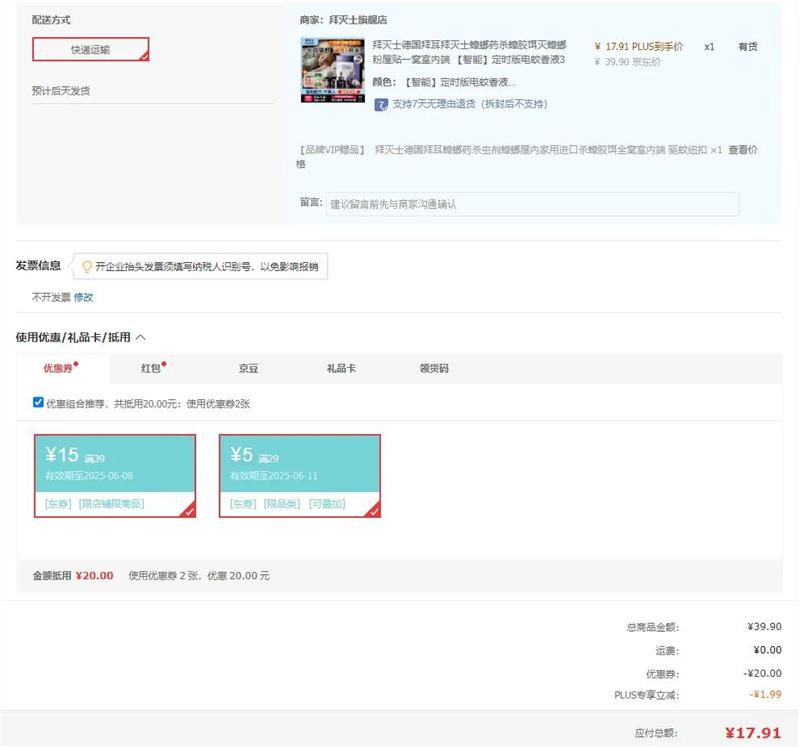Open the product thumbnail image
This screenshot has width=800, height=747.
(x=331, y=70)
